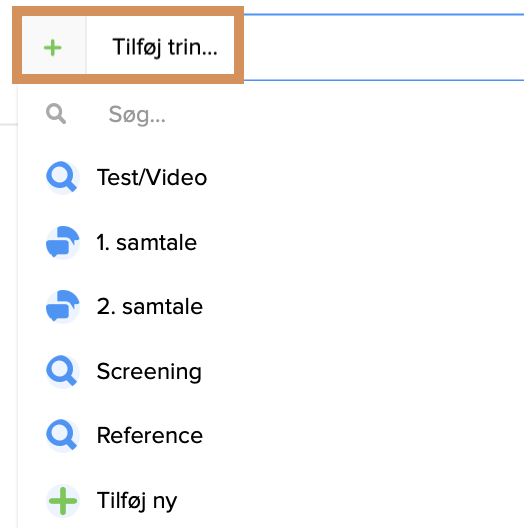Open the Tilføj ny link text
Screen dimensions: 524x528
pos(137,501)
